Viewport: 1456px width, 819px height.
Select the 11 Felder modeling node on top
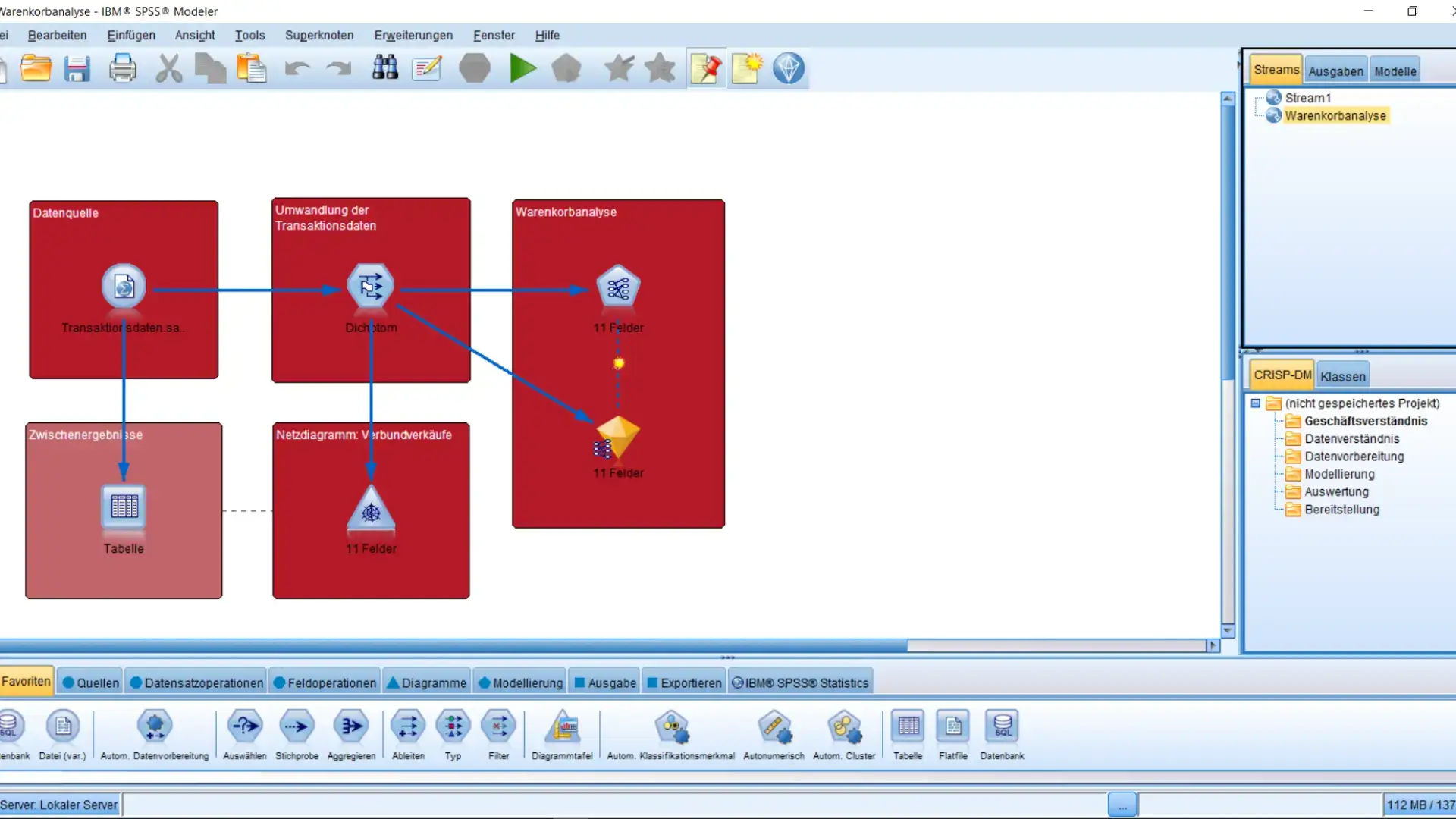618,287
